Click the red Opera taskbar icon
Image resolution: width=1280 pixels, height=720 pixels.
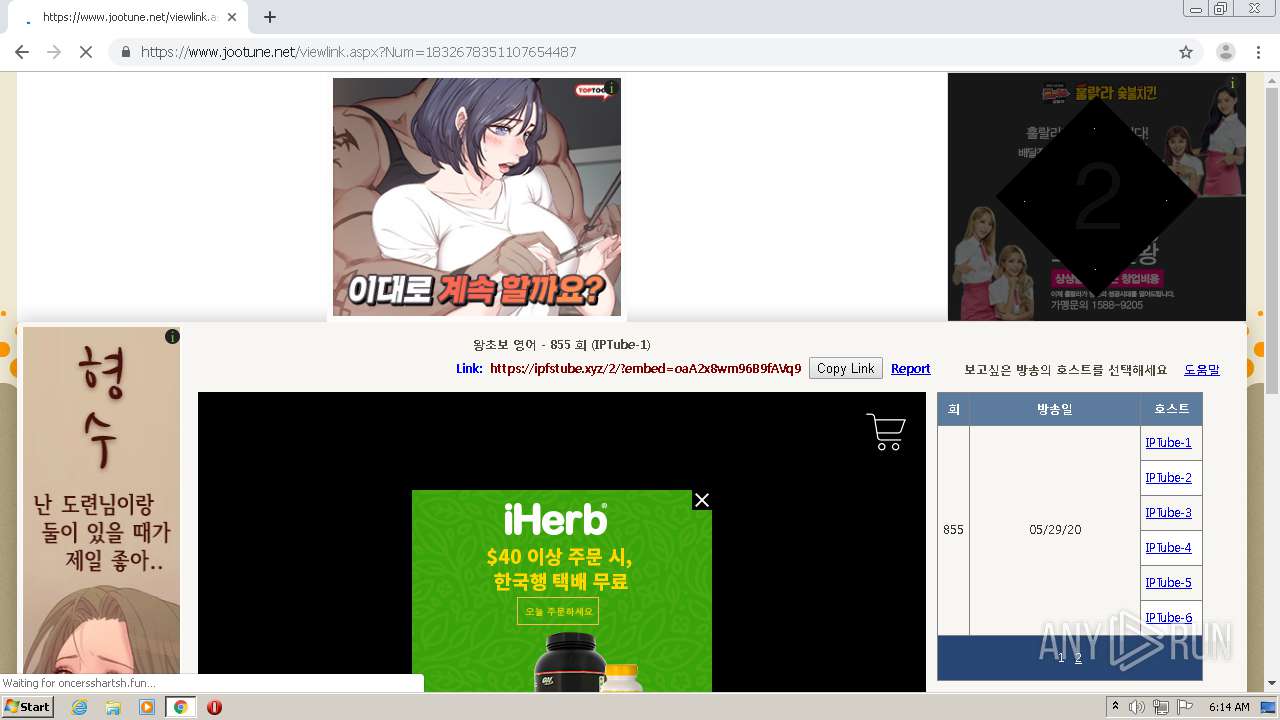(x=214, y=707)
